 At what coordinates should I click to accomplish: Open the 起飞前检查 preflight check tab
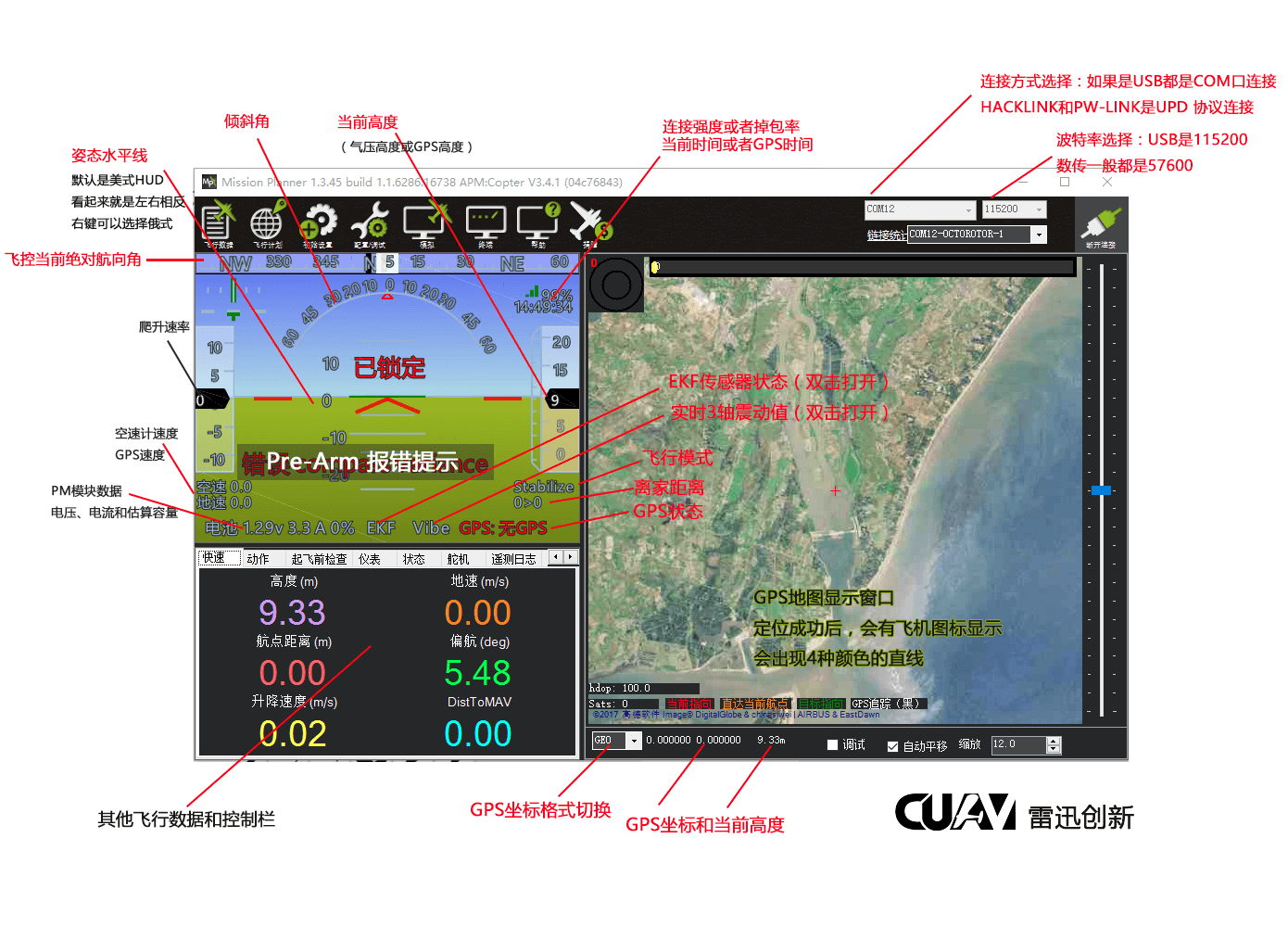[319, 559]
